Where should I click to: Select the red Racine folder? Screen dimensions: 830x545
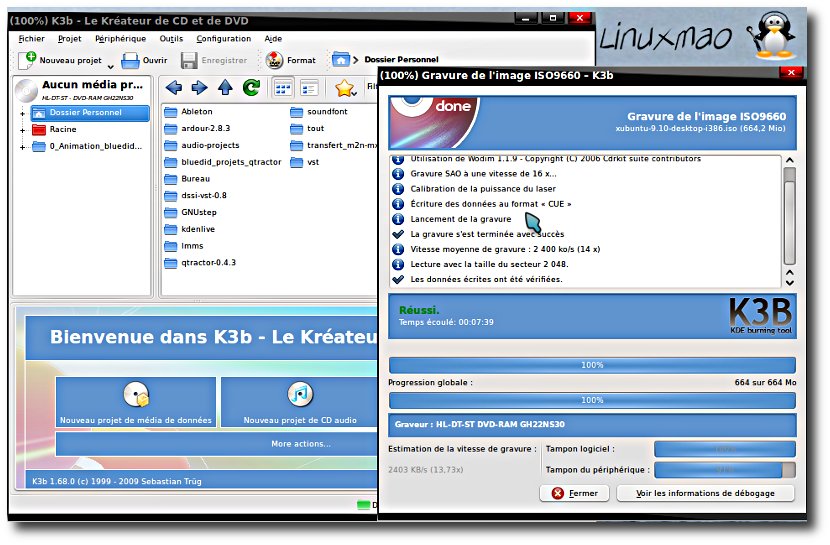pos(53,129)
